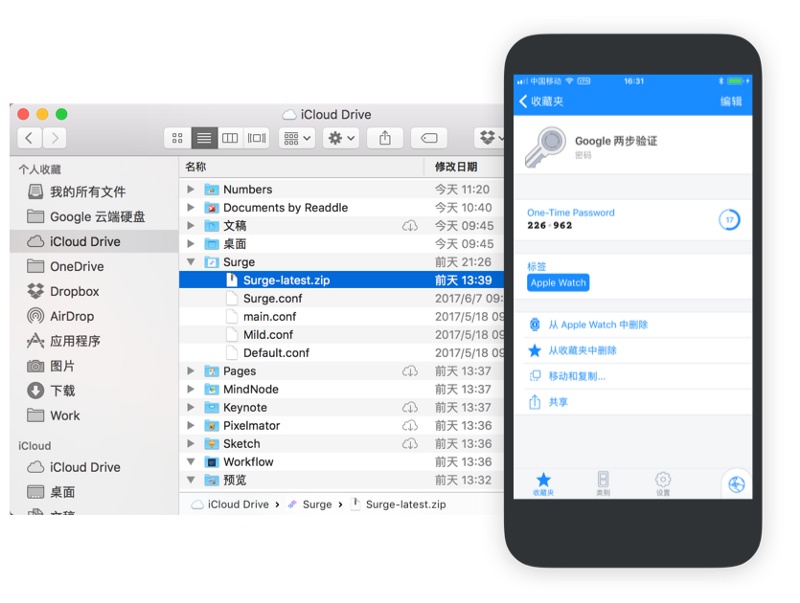Select the MindNode folder row
This screenshot has height=603, width=800.
pyautogui.click(x=342, y=389)
